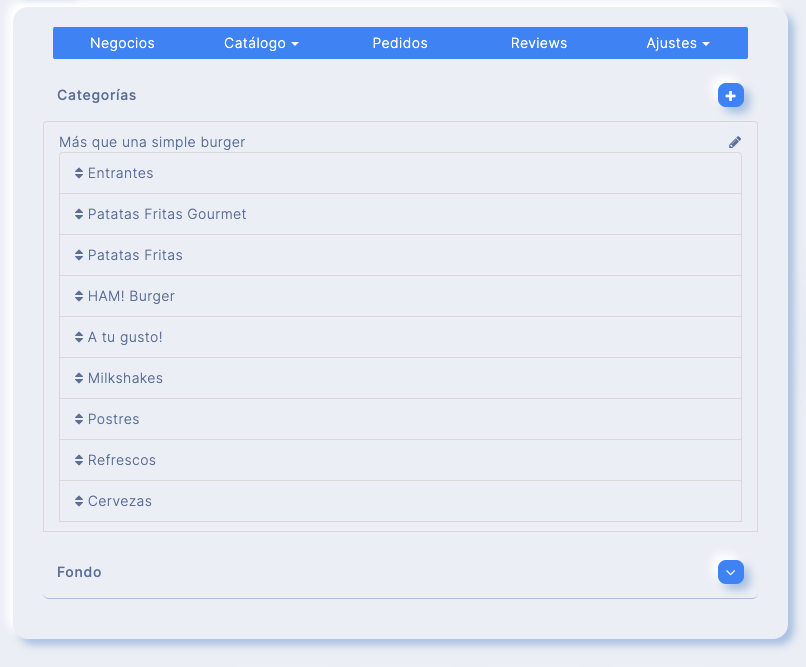The image size is (806, 667).
Task: Select the Refrescos category text
Action: click(122, 460)
